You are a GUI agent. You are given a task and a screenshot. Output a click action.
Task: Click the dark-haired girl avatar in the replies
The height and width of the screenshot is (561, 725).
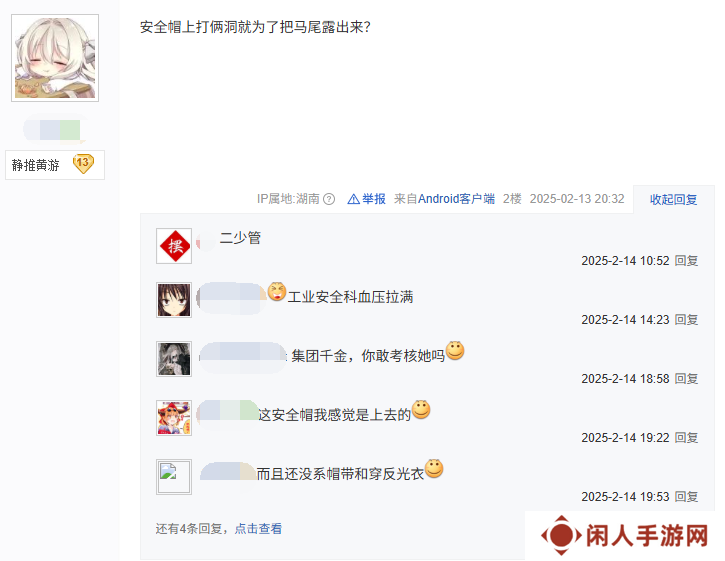pyautogui.click(x=174, y=300)
